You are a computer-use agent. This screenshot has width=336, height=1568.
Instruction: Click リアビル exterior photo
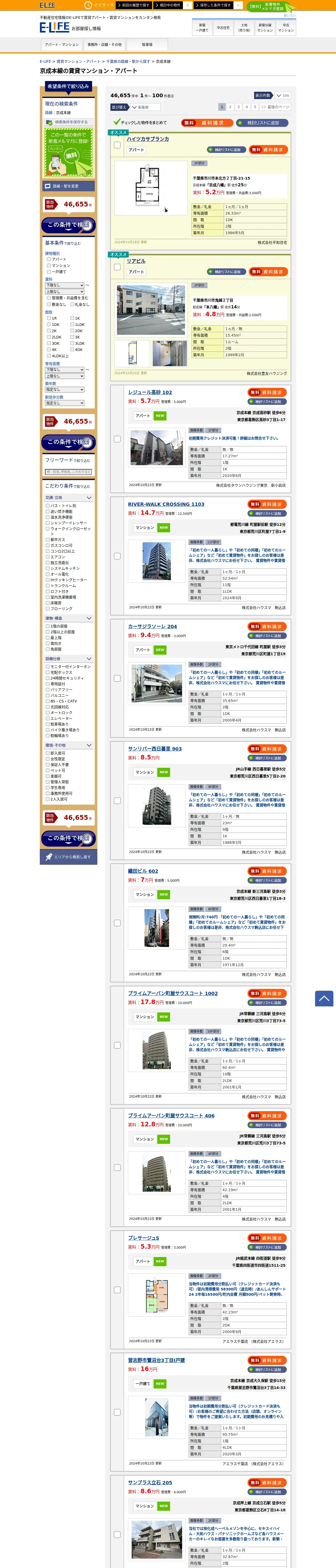tap(151, 310)
